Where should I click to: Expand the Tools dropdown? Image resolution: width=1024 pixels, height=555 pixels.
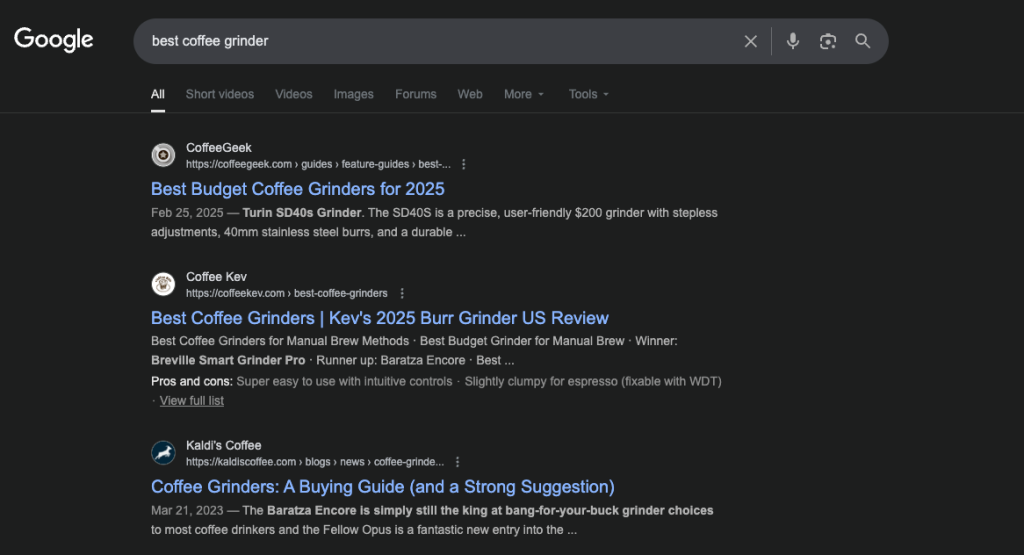588,94
